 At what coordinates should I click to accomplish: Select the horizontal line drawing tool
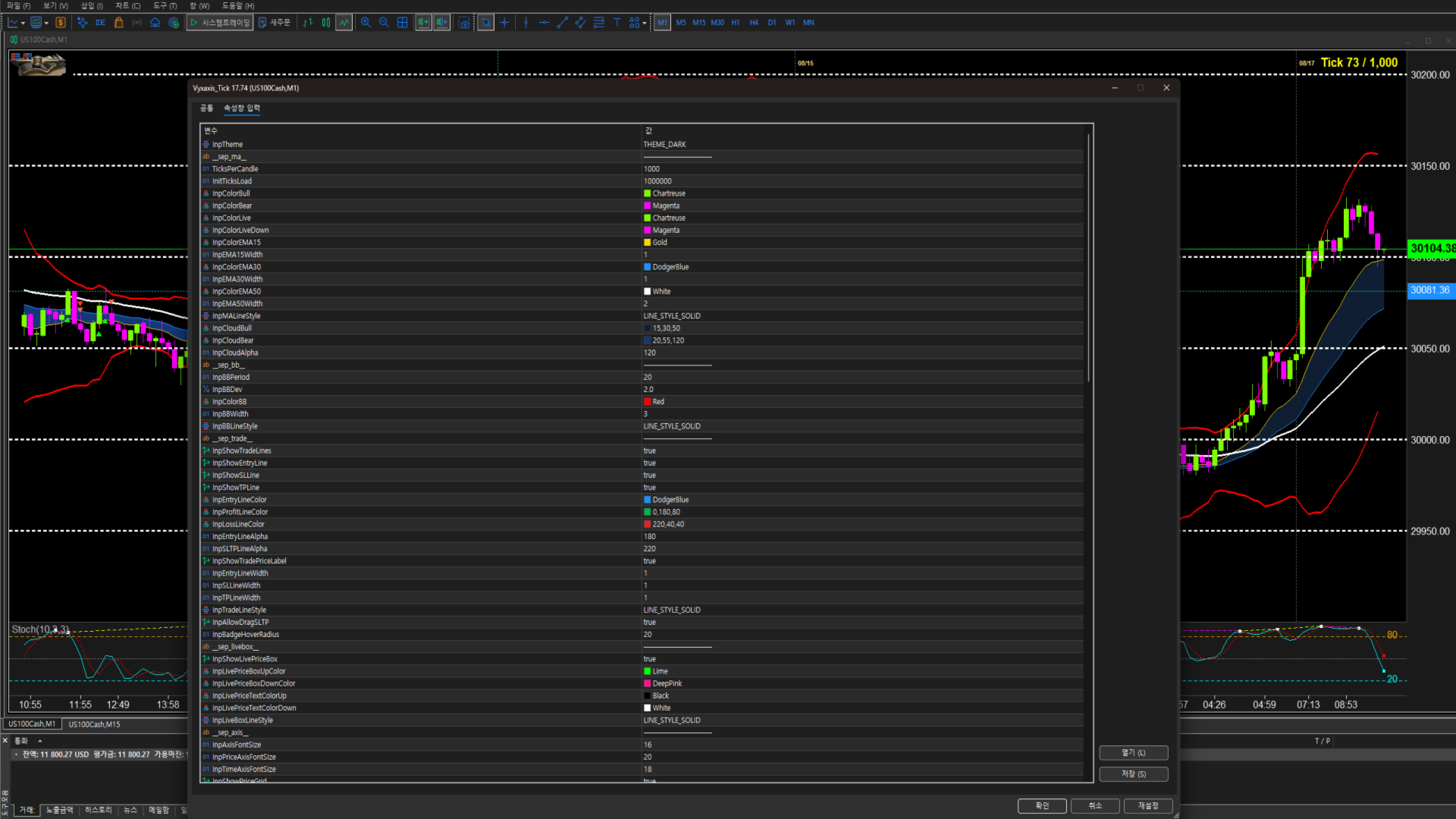pos(544,23)
